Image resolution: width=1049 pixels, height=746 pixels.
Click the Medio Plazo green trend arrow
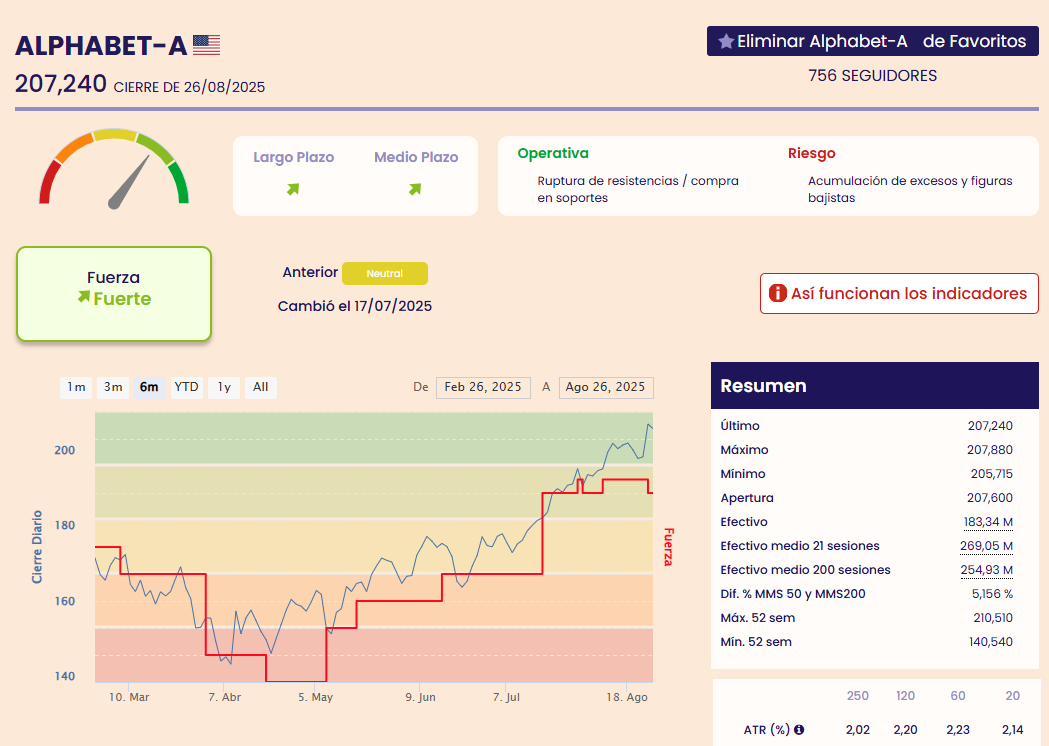[415, 189]
